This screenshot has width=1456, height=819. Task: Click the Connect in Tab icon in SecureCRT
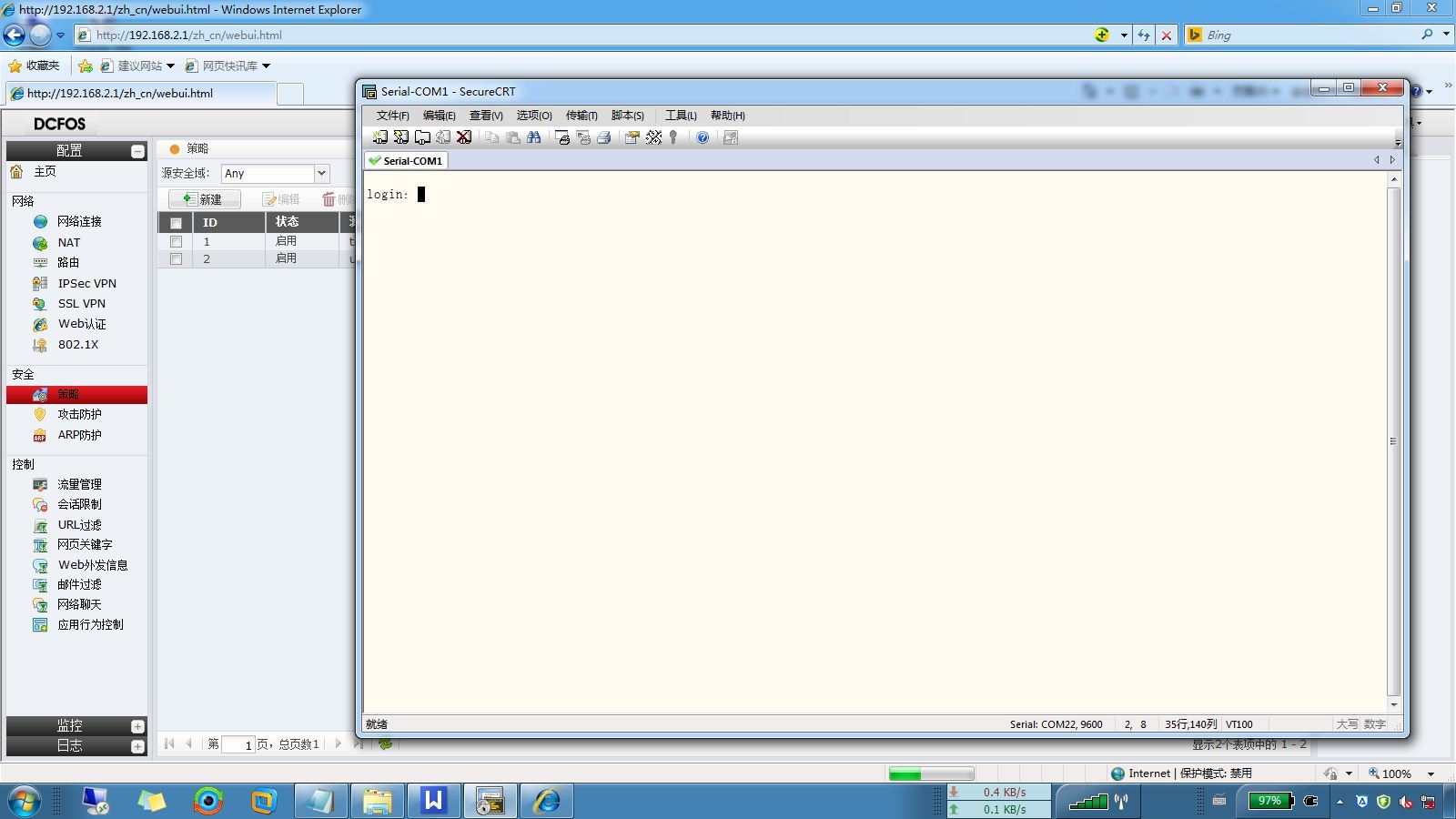coord(422,137)
